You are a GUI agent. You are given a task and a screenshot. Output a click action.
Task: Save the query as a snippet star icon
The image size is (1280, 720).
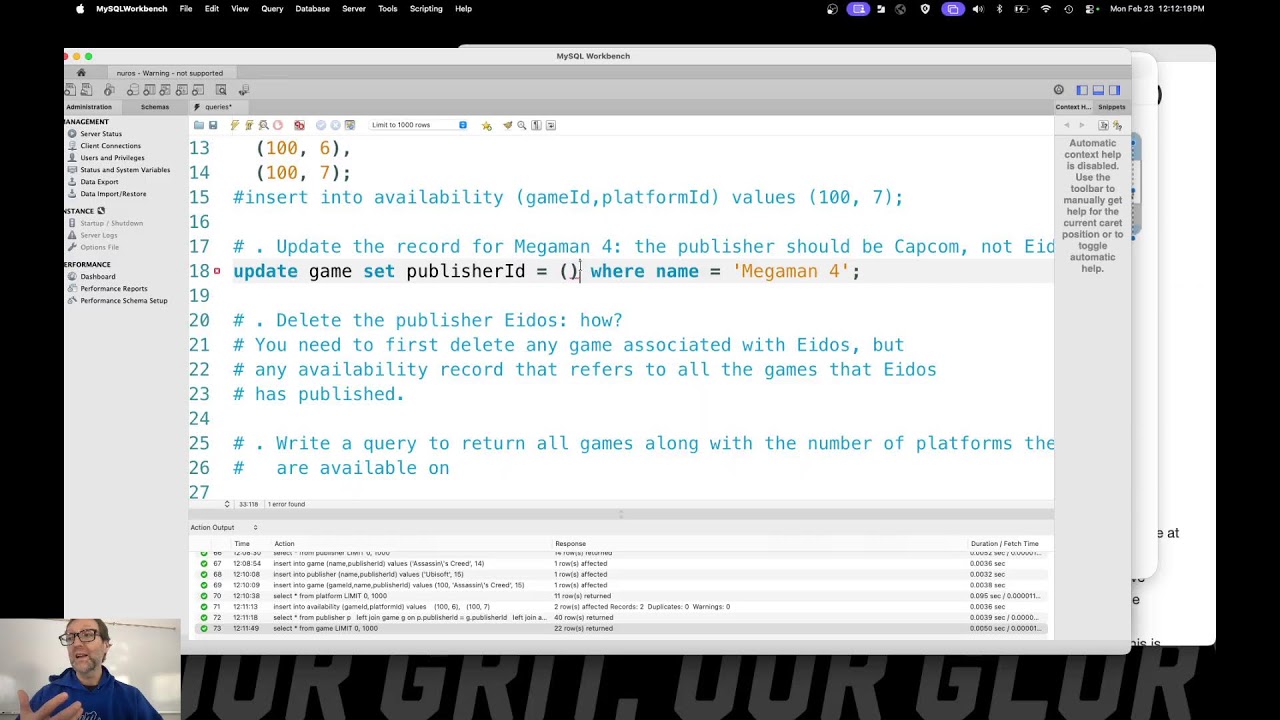[x=486, y=125]
